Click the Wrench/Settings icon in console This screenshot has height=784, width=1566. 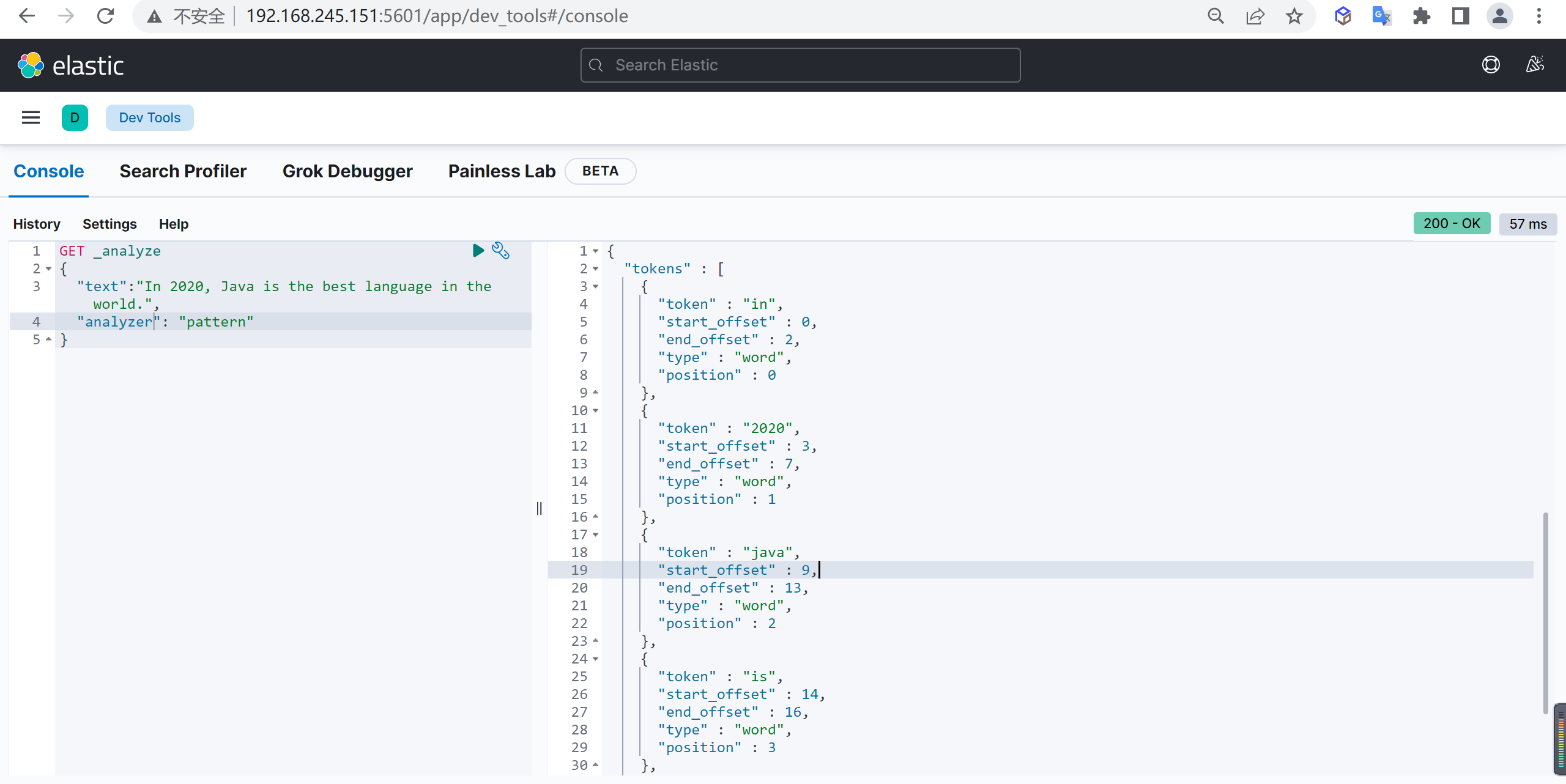tap(500, 250)
